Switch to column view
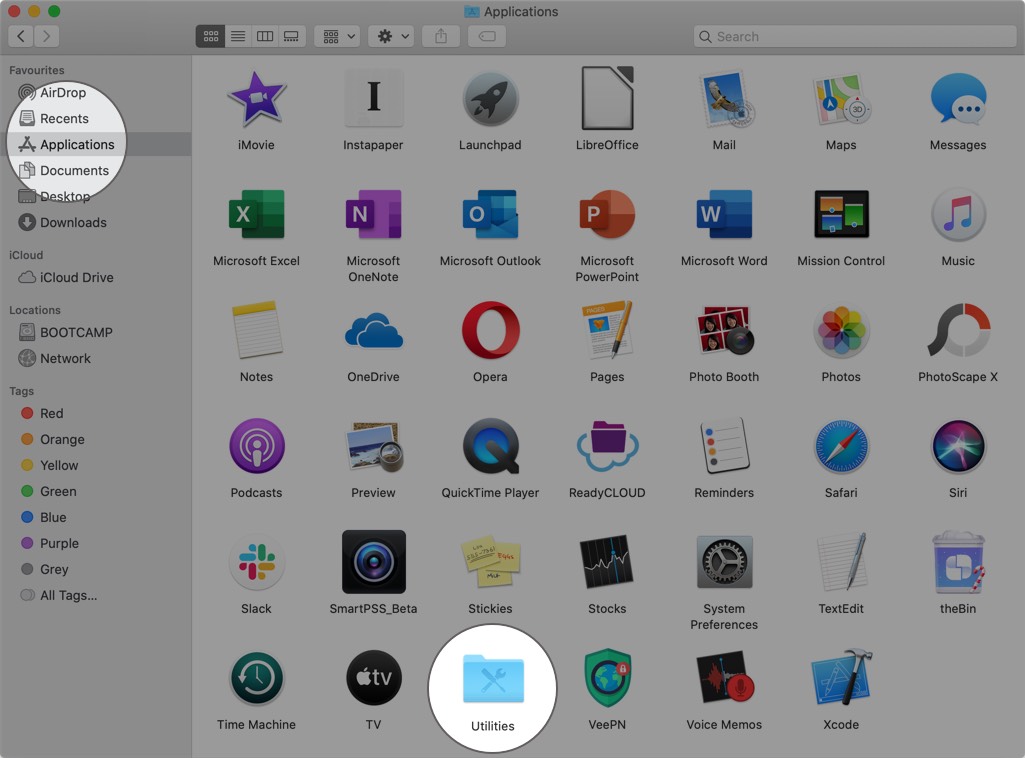The height and width of the screenshot is (758, 1025). click(265, 37)
